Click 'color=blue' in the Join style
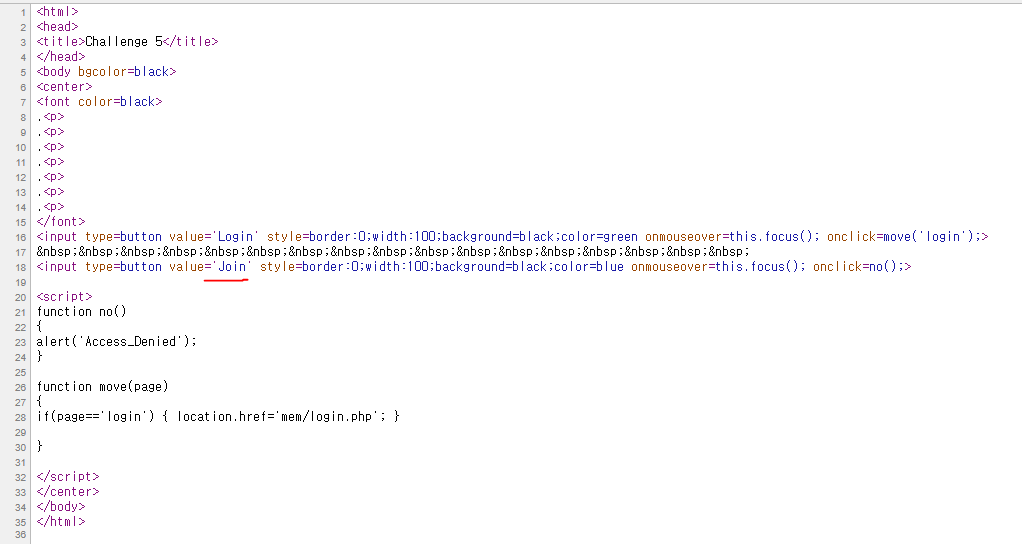The height and width of the screenshot is (544, 1022). click(589, 266)
